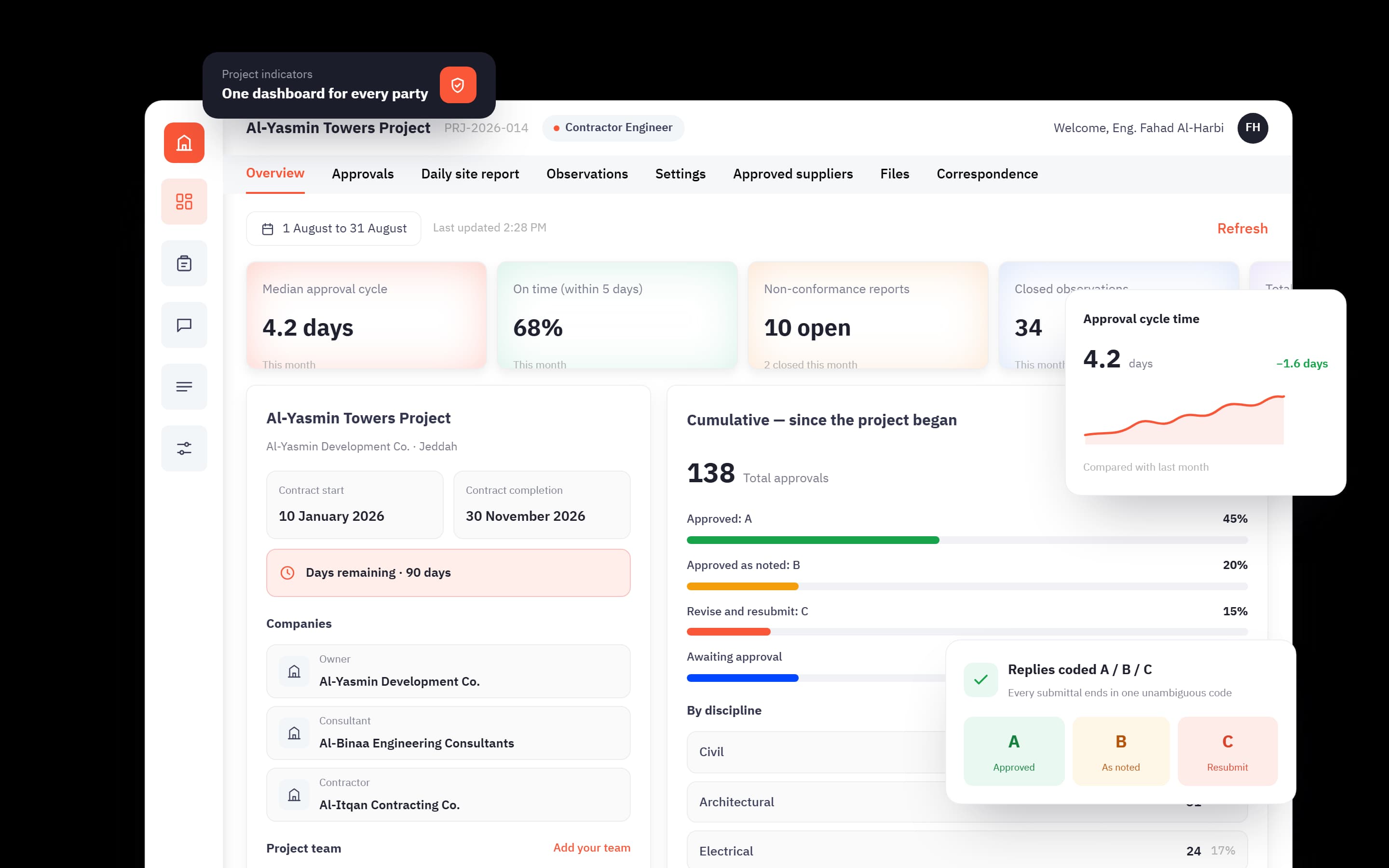Open the Correspondence tab

pos(987,174)
